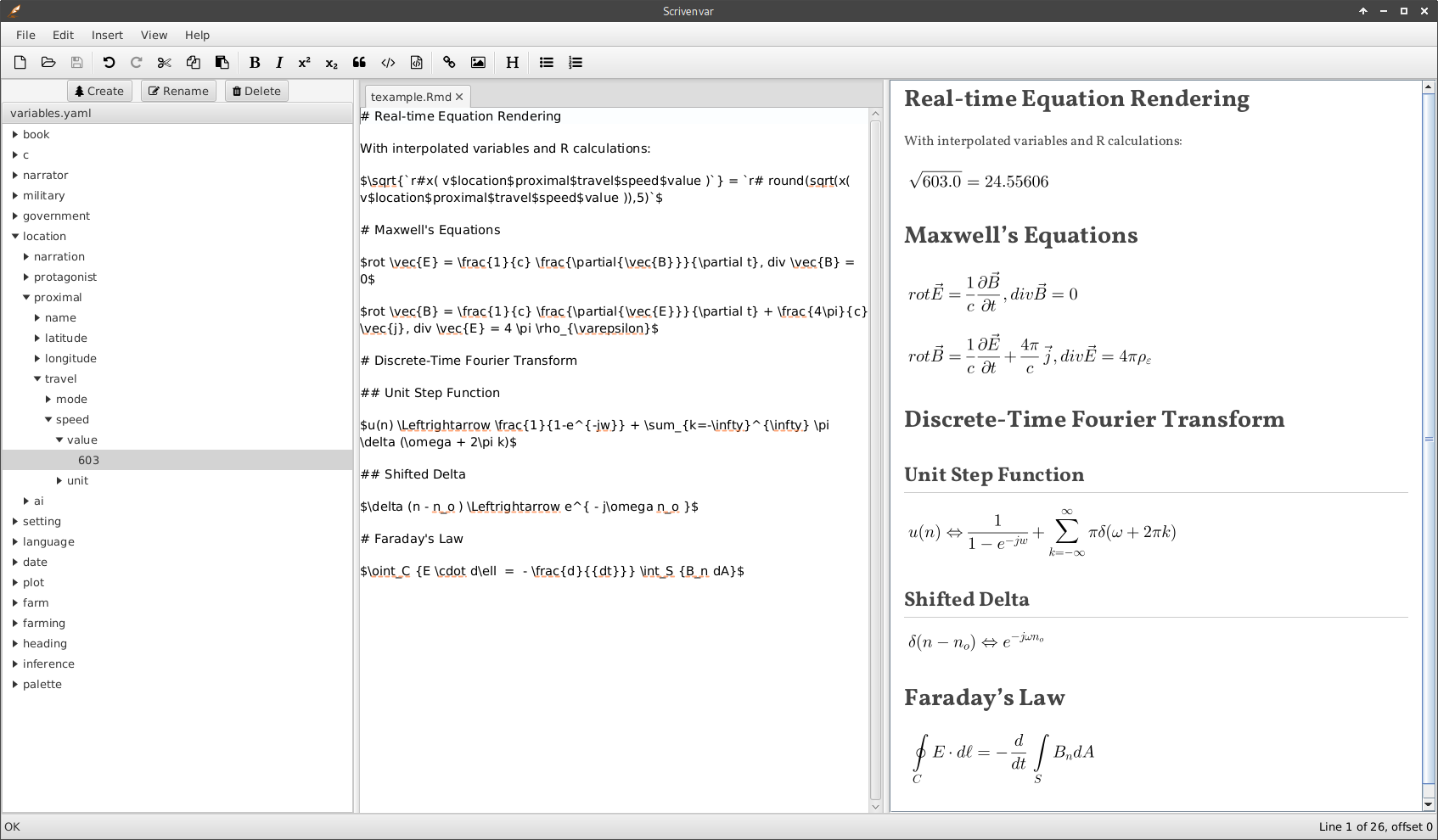Close the texample.Rmd tab
Screen dimensions: 1438x840
point(459,97)
